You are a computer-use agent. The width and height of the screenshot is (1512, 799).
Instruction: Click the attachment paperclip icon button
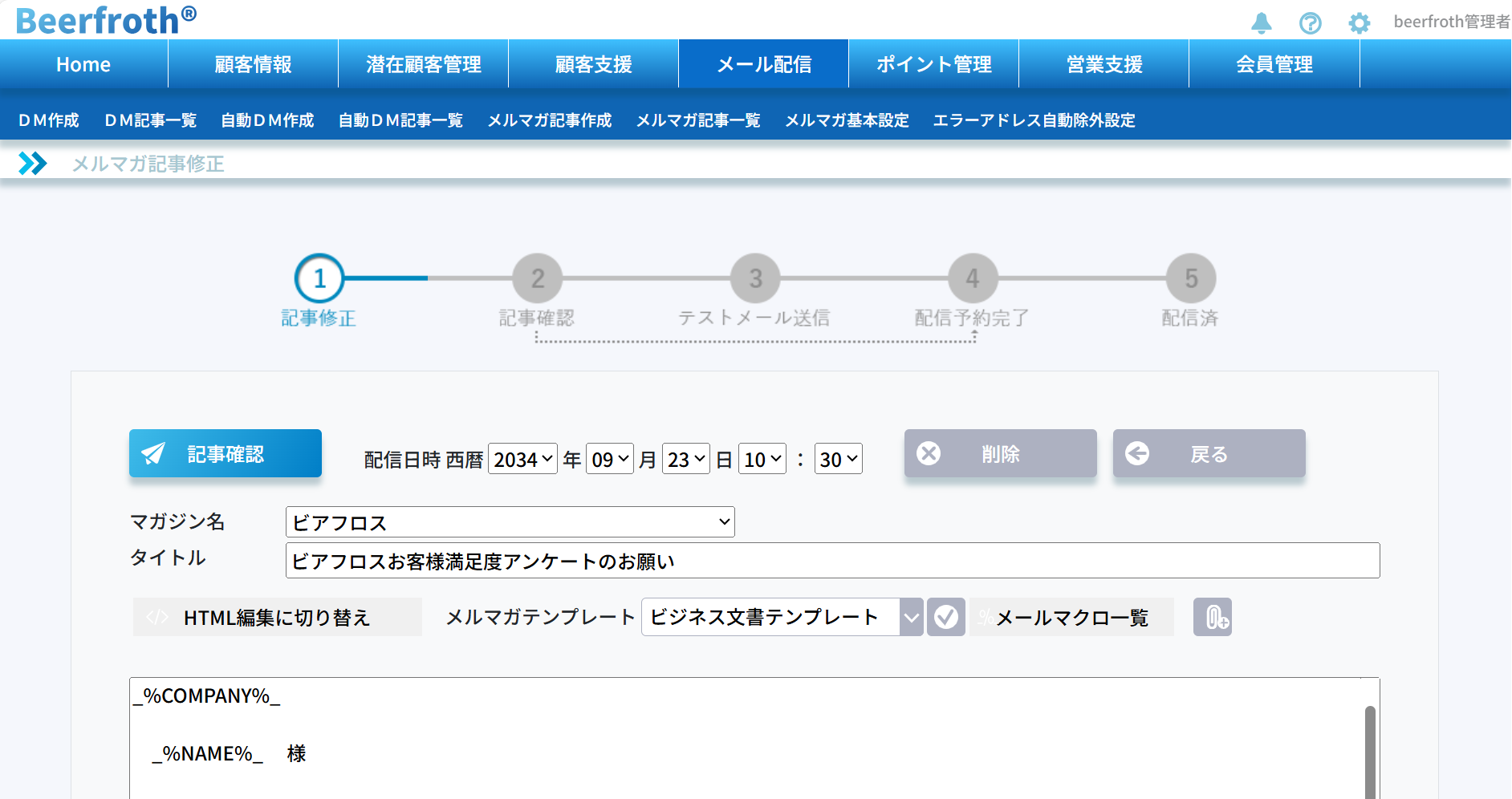[x=1212, y=617]
